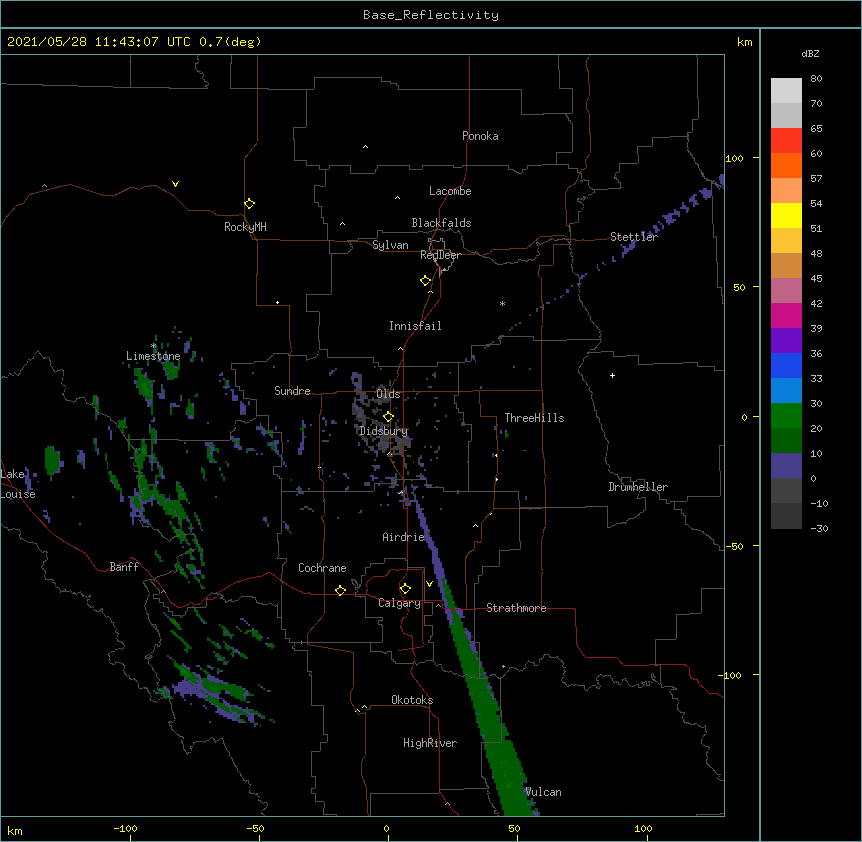Image resolution: width=862 pixels, height=842 pixels.
Task: Click the 50 tick on the right axis
Action: [739, 287]
